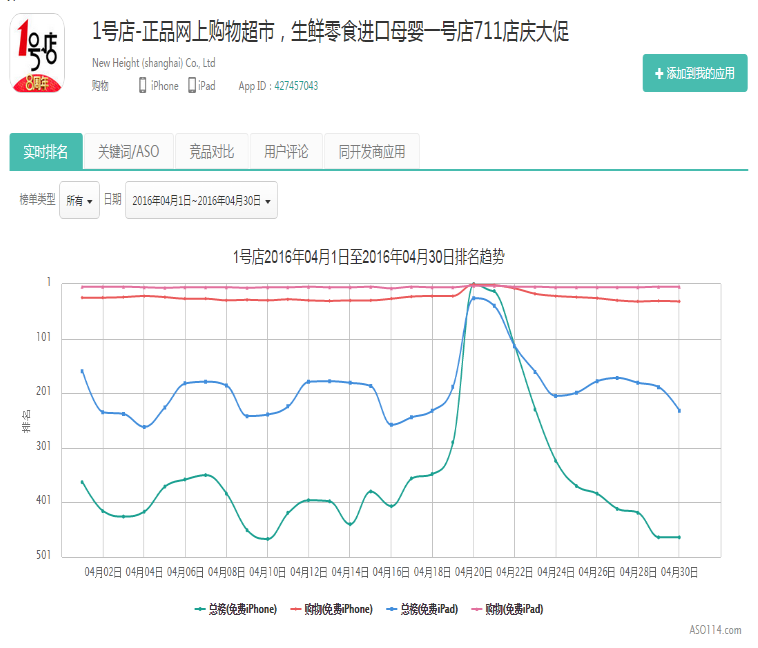The height and width of the screenshot is (648, 758).
Task: Click the 1号店 app logo icon
Action: 37,53
